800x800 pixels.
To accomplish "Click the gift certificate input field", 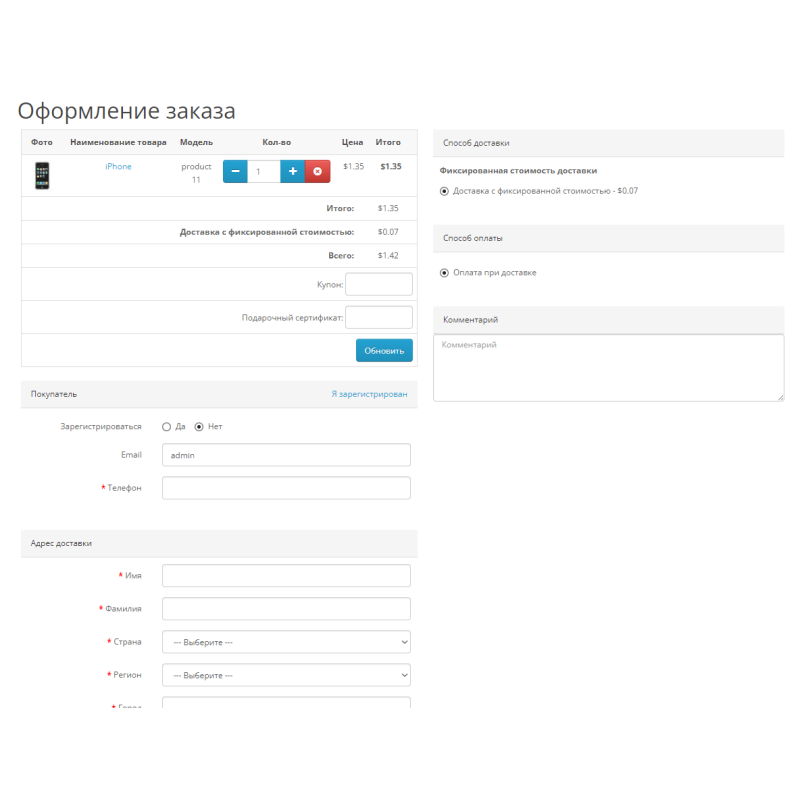I will point(378,318).
